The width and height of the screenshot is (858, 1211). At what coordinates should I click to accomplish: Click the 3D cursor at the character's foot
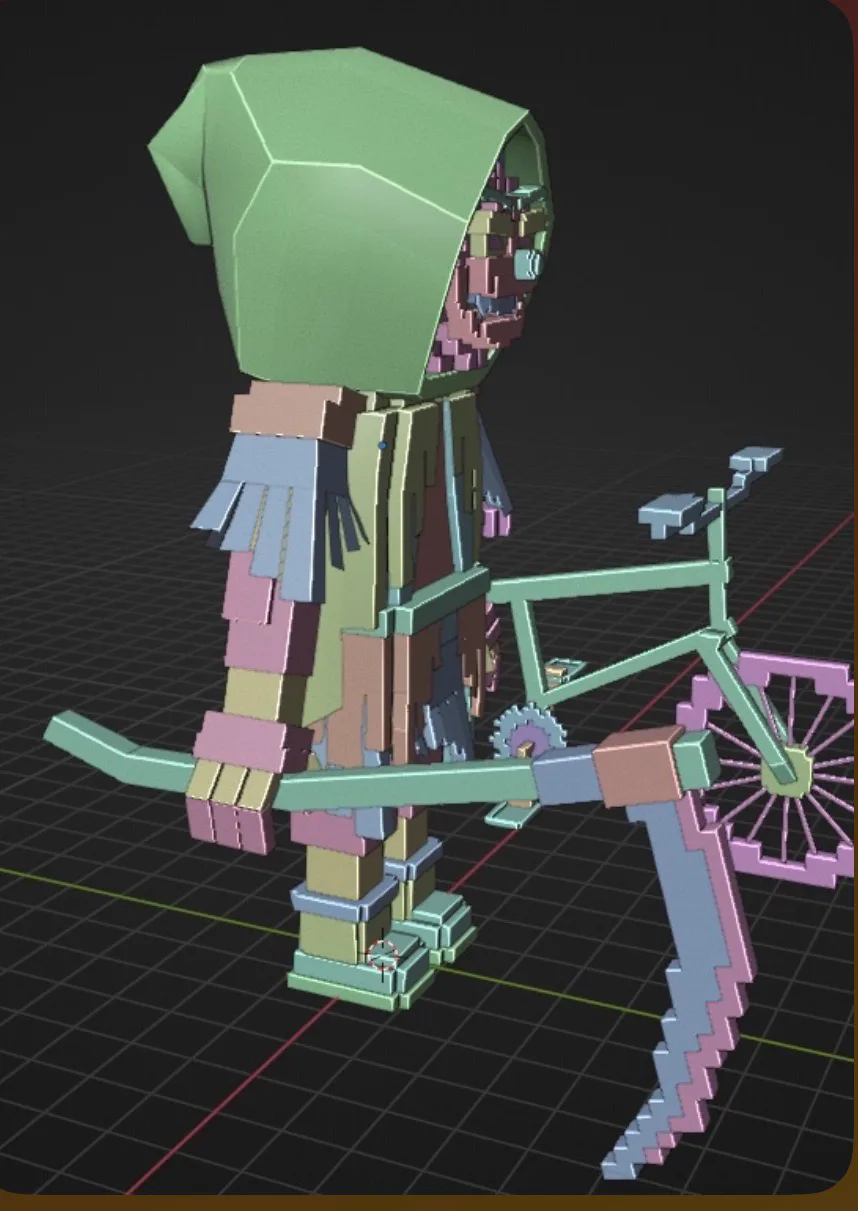tap(384, 956)
